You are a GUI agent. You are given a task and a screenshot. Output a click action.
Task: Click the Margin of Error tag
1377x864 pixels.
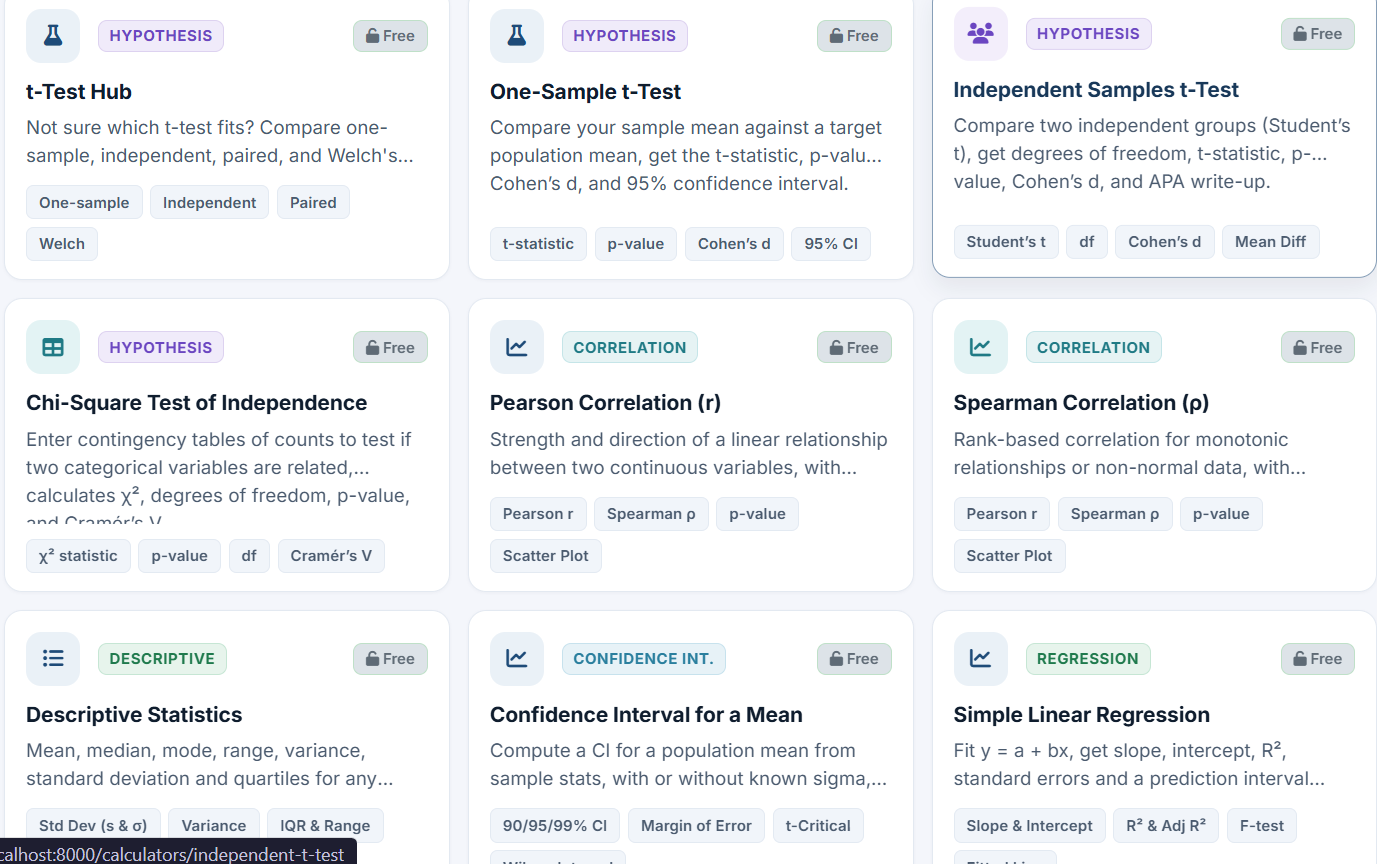click(696, 825)
